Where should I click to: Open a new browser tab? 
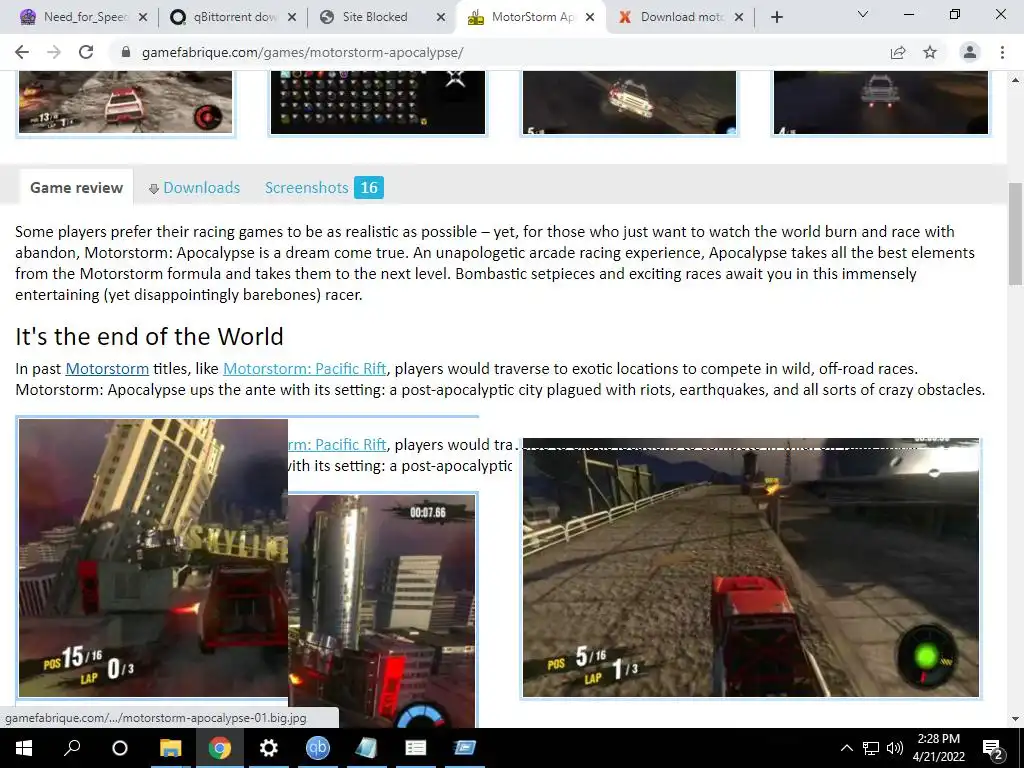point(776,17)
